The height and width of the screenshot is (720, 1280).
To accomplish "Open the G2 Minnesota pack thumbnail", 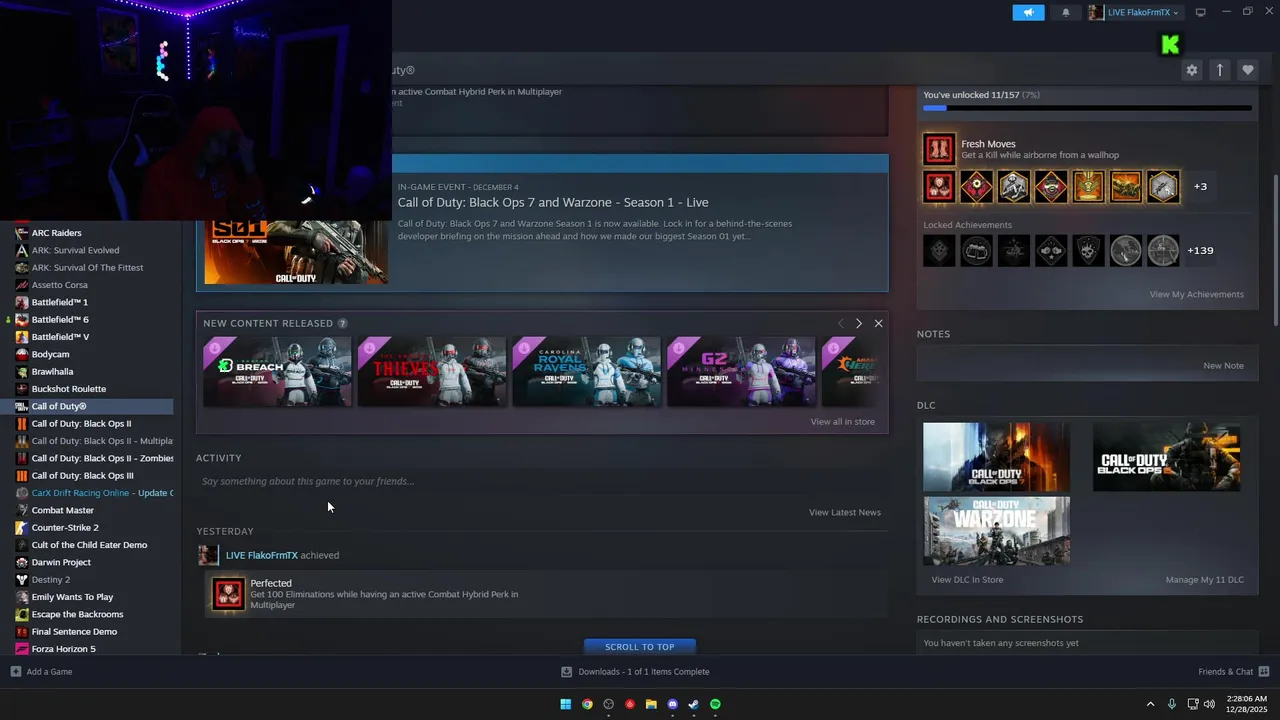I will point(741,371).
